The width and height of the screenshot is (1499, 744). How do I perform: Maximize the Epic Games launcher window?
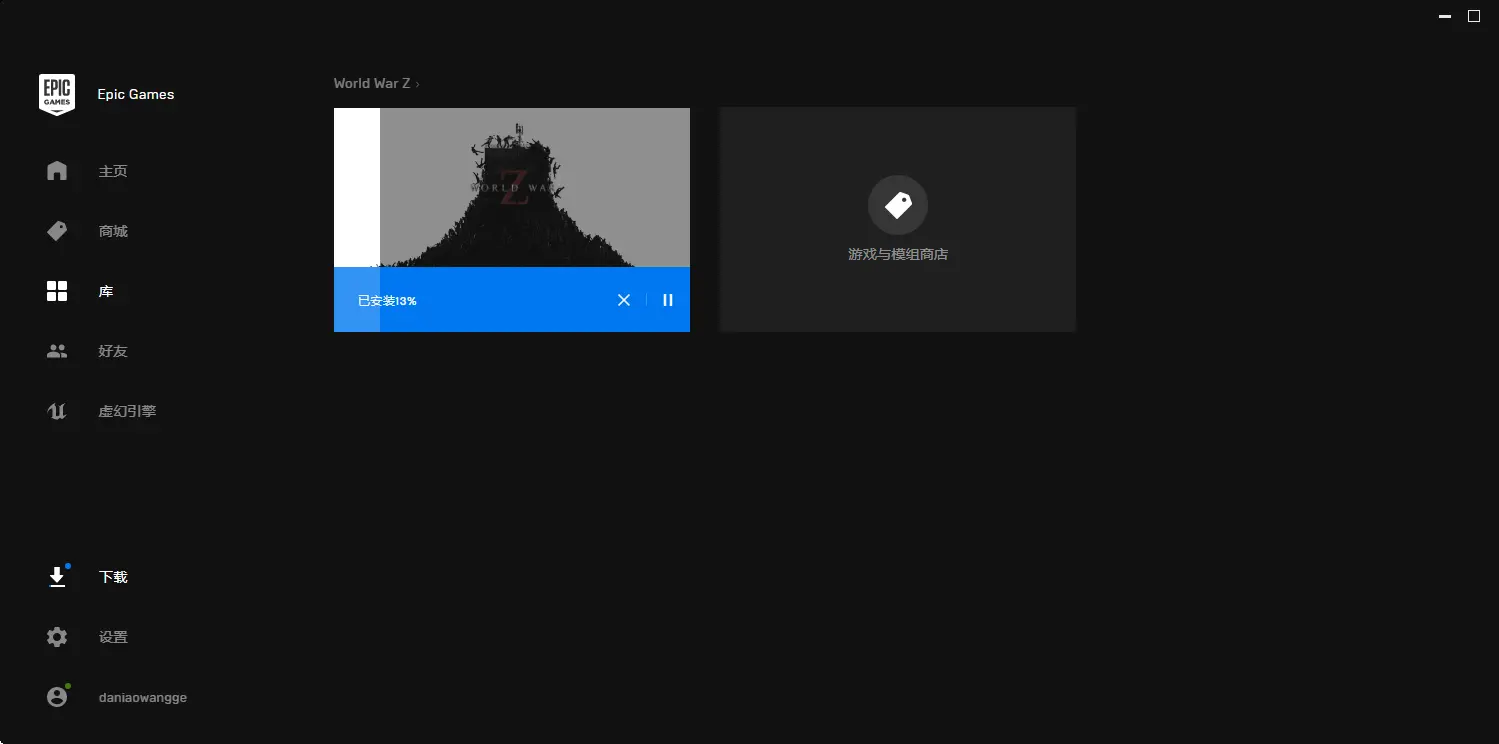pos(1473,16)
